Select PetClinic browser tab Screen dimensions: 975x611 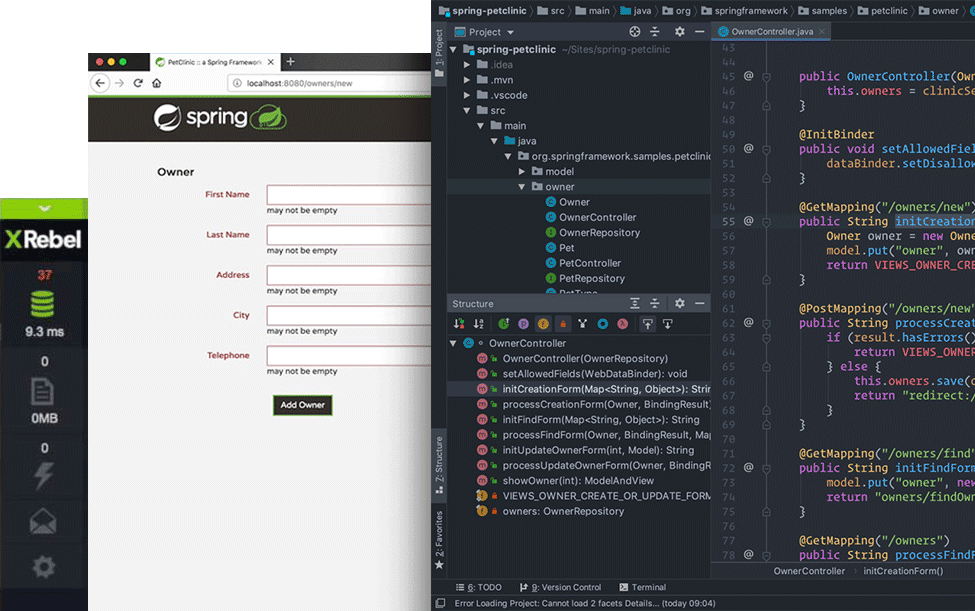pos(215,62)
